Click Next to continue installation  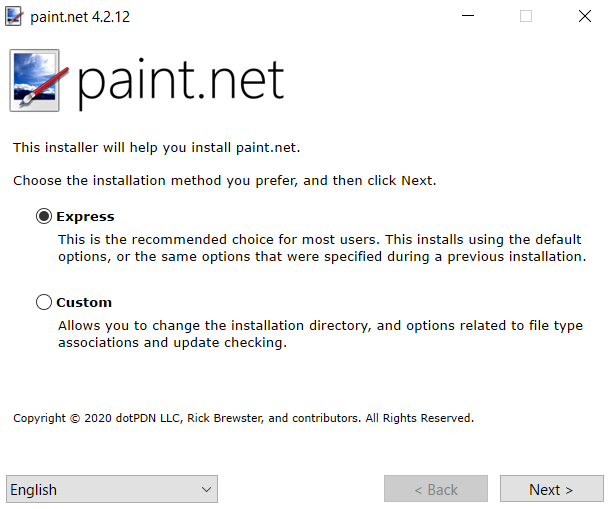[552, 489]
